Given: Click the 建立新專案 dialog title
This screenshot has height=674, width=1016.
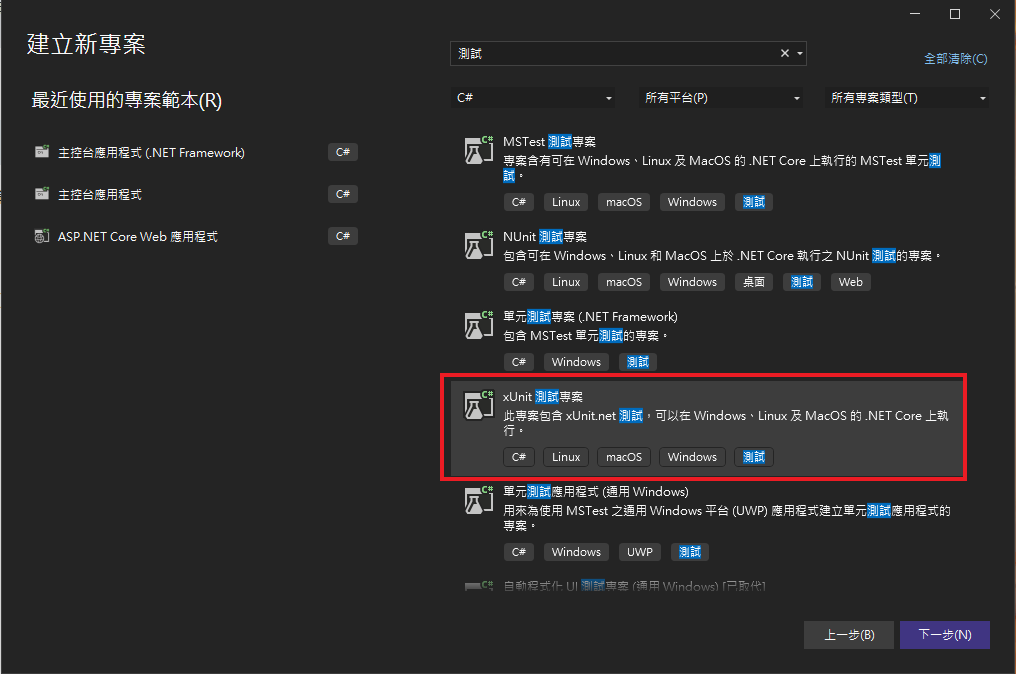Looking at the screenshot, I should click(86, 44).
